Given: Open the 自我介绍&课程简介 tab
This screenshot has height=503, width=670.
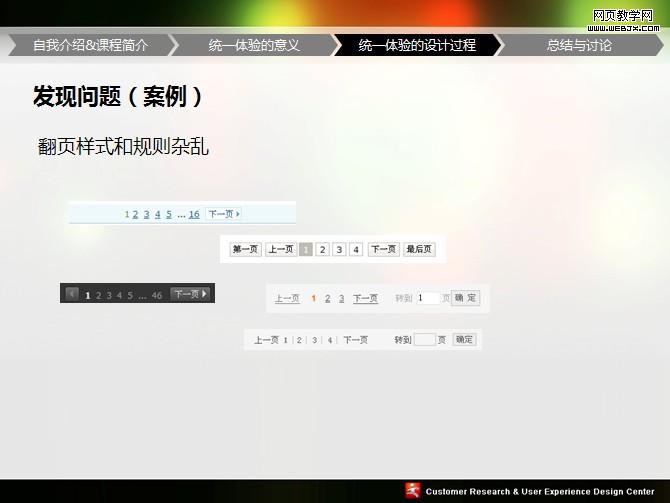Looking at the screenshot, I should [90, 45].
